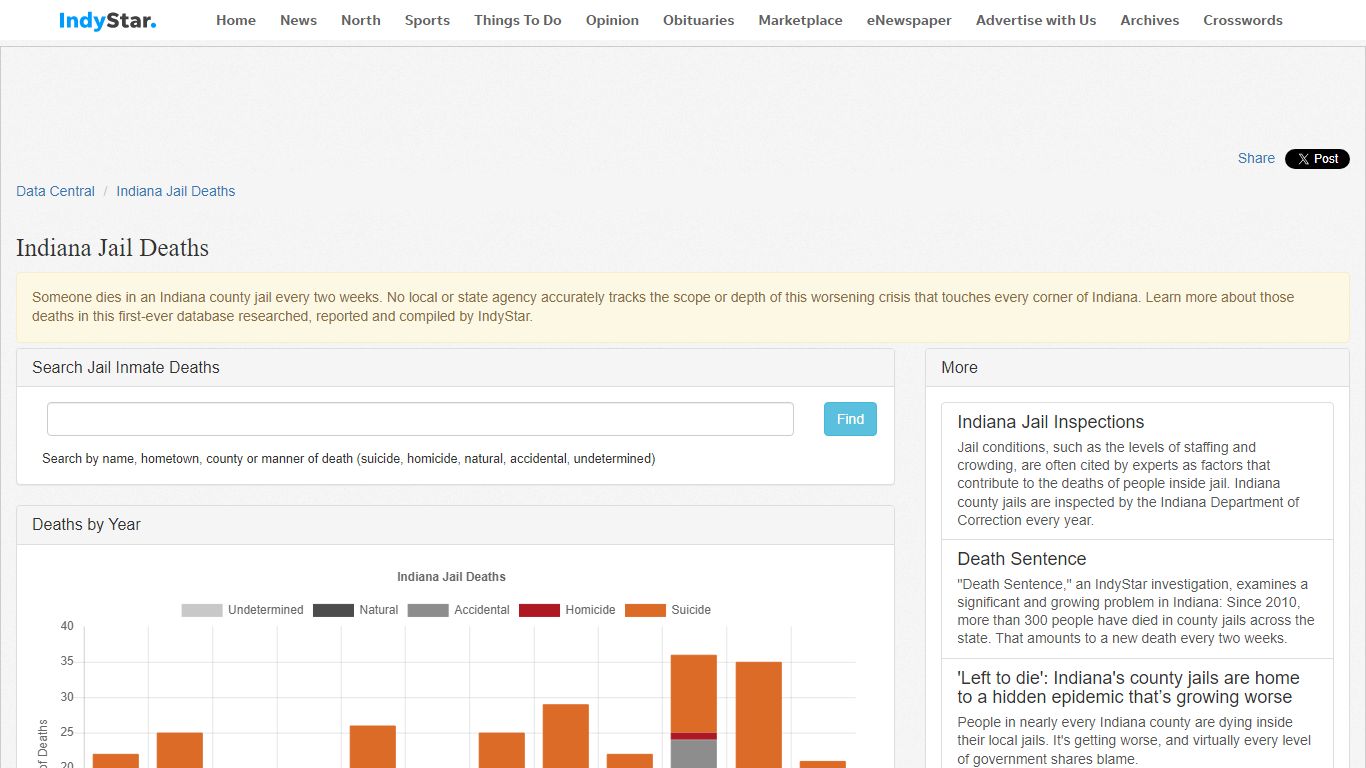Viewport: 1366px width, 768px height.
Task: Click Advertise with Us
Action: coord(1036,20)
